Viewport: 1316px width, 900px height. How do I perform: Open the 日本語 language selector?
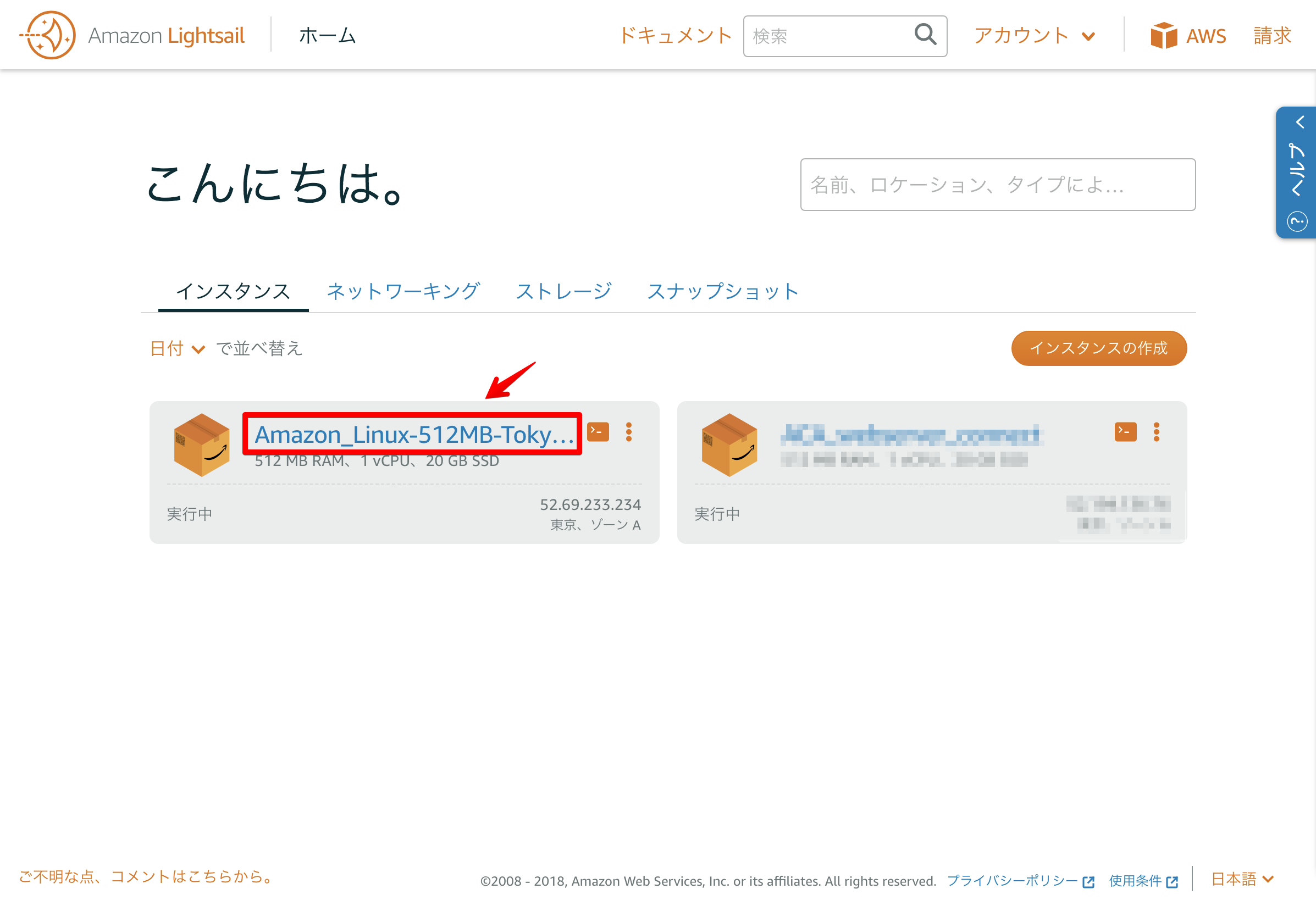pyautogui.click(x=1243, y=879)
